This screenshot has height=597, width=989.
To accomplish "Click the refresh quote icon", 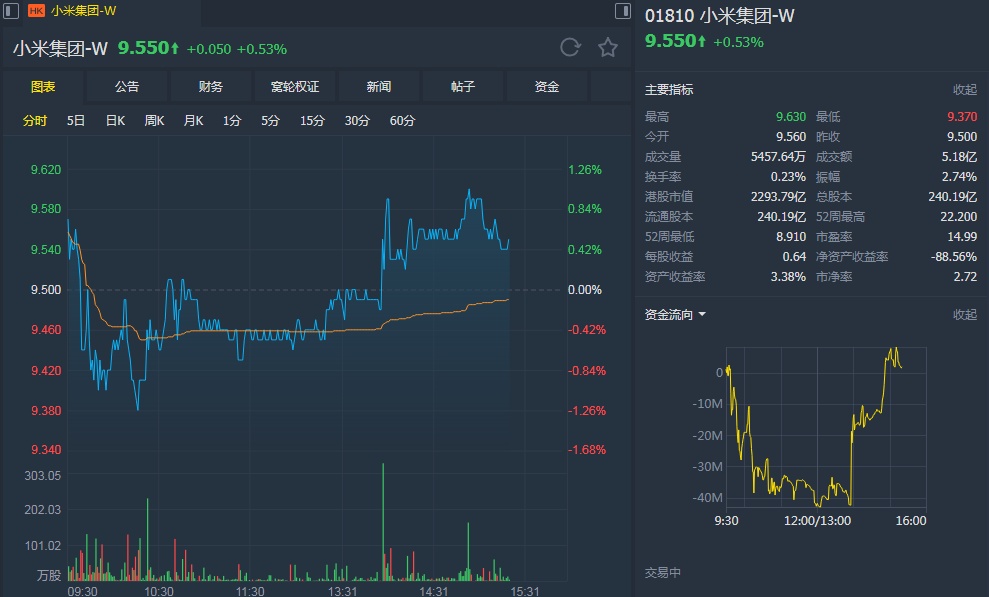I will 570,47.
